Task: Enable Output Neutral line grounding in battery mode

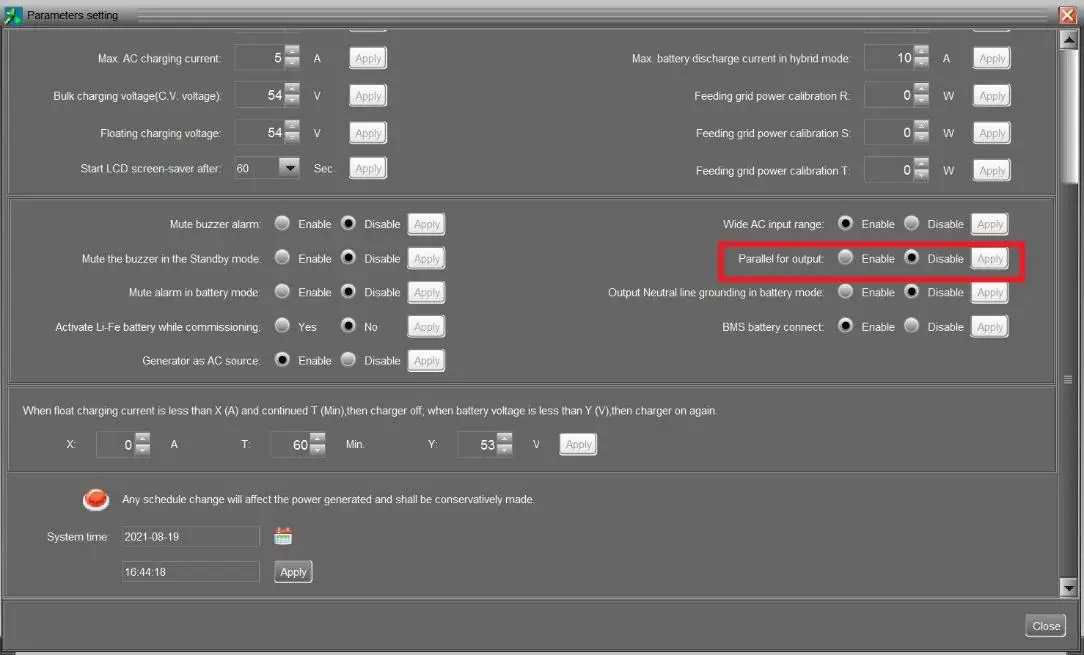Action: pyautogui.click(x=845, y=292)
